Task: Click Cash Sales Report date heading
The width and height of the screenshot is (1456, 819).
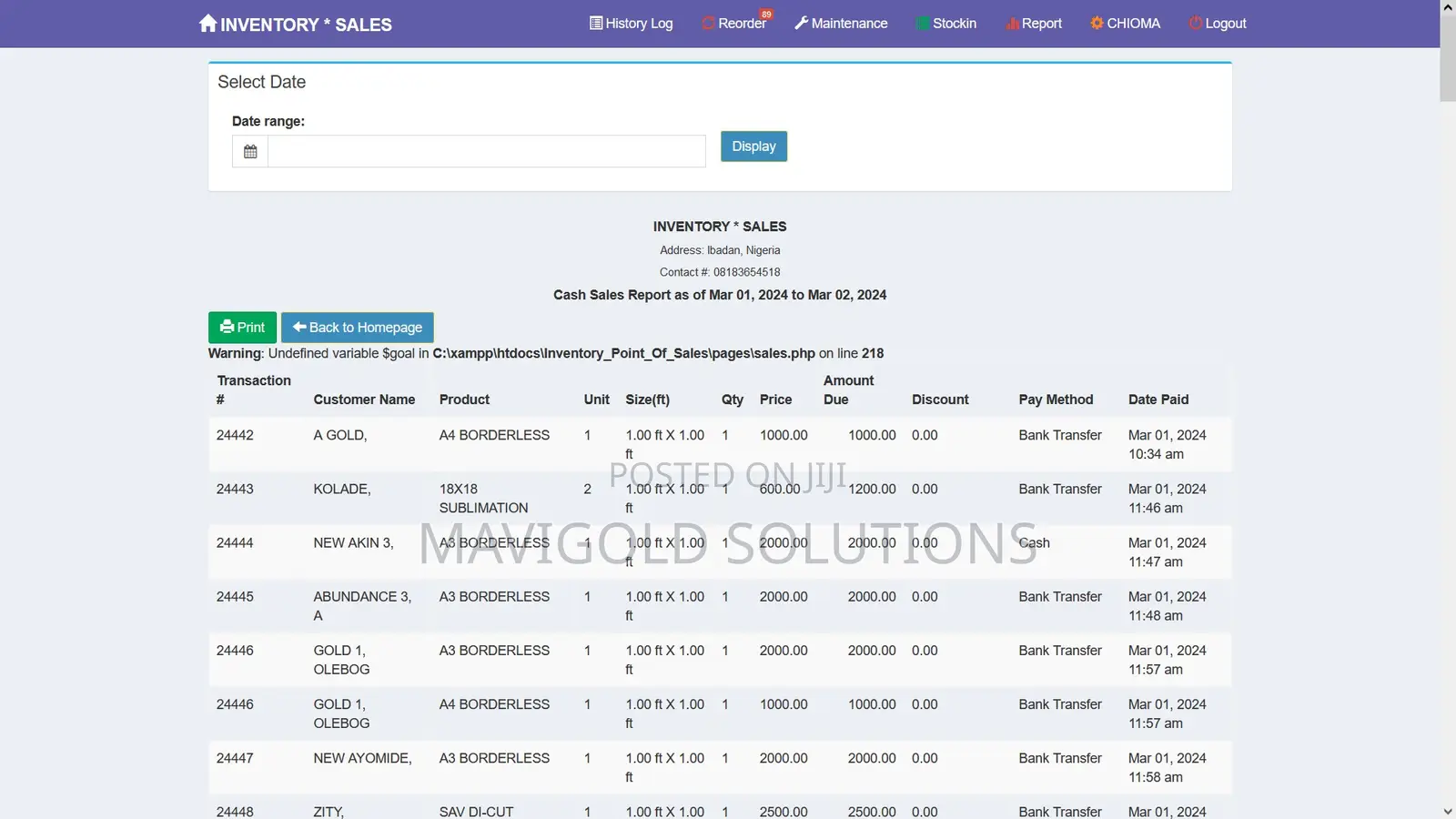Action: (720, 295)
